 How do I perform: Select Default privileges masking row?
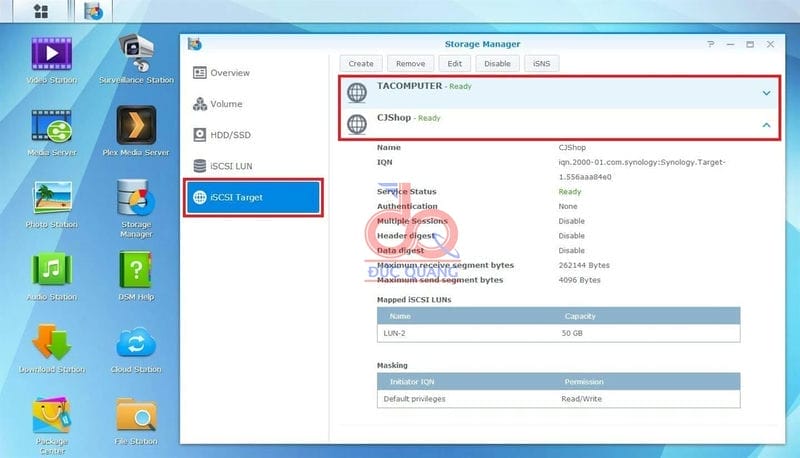pyautogui.click(x=559, y=399)
